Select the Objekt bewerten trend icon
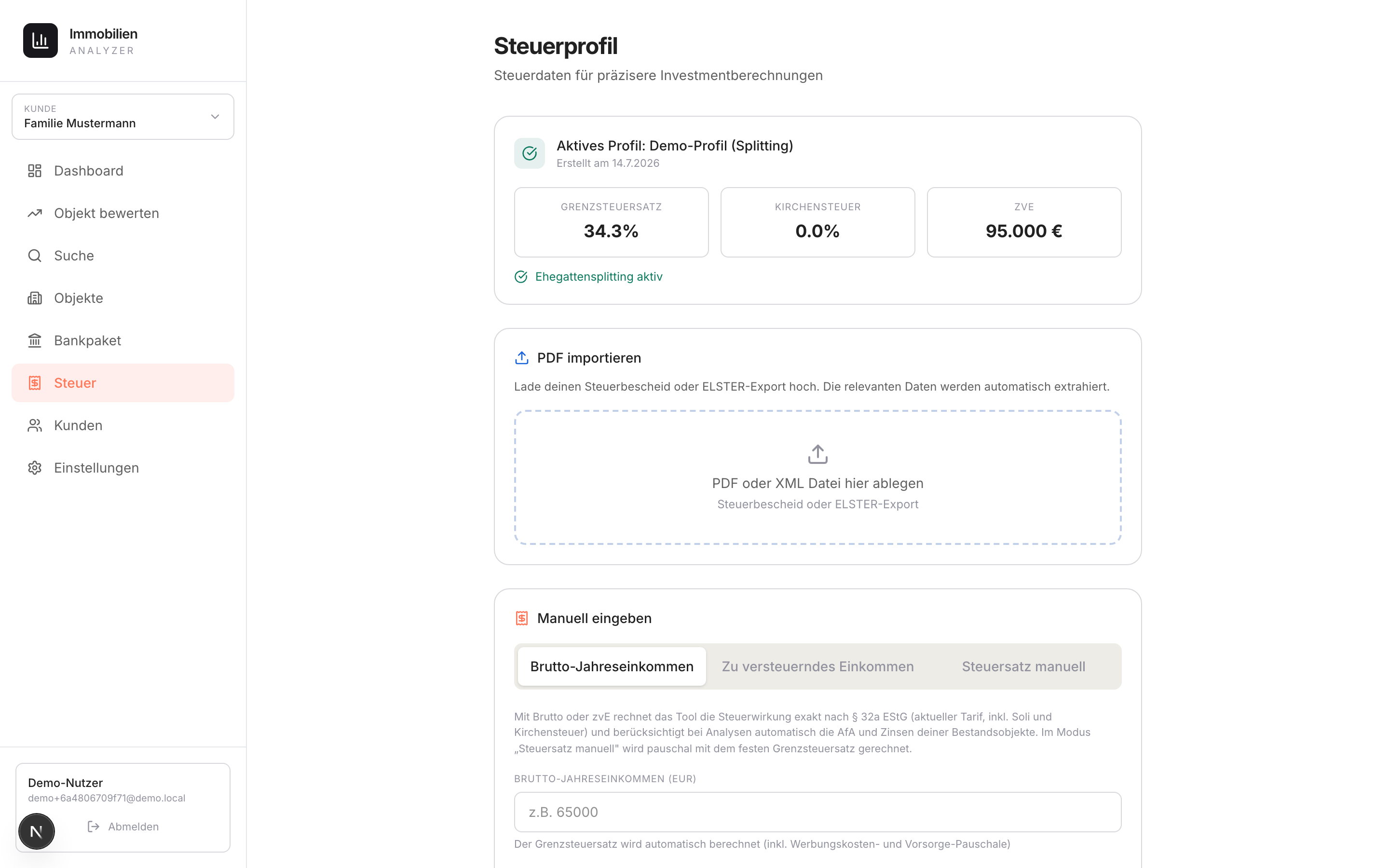Screen dimensions: 1389x868 coord(35,213)
